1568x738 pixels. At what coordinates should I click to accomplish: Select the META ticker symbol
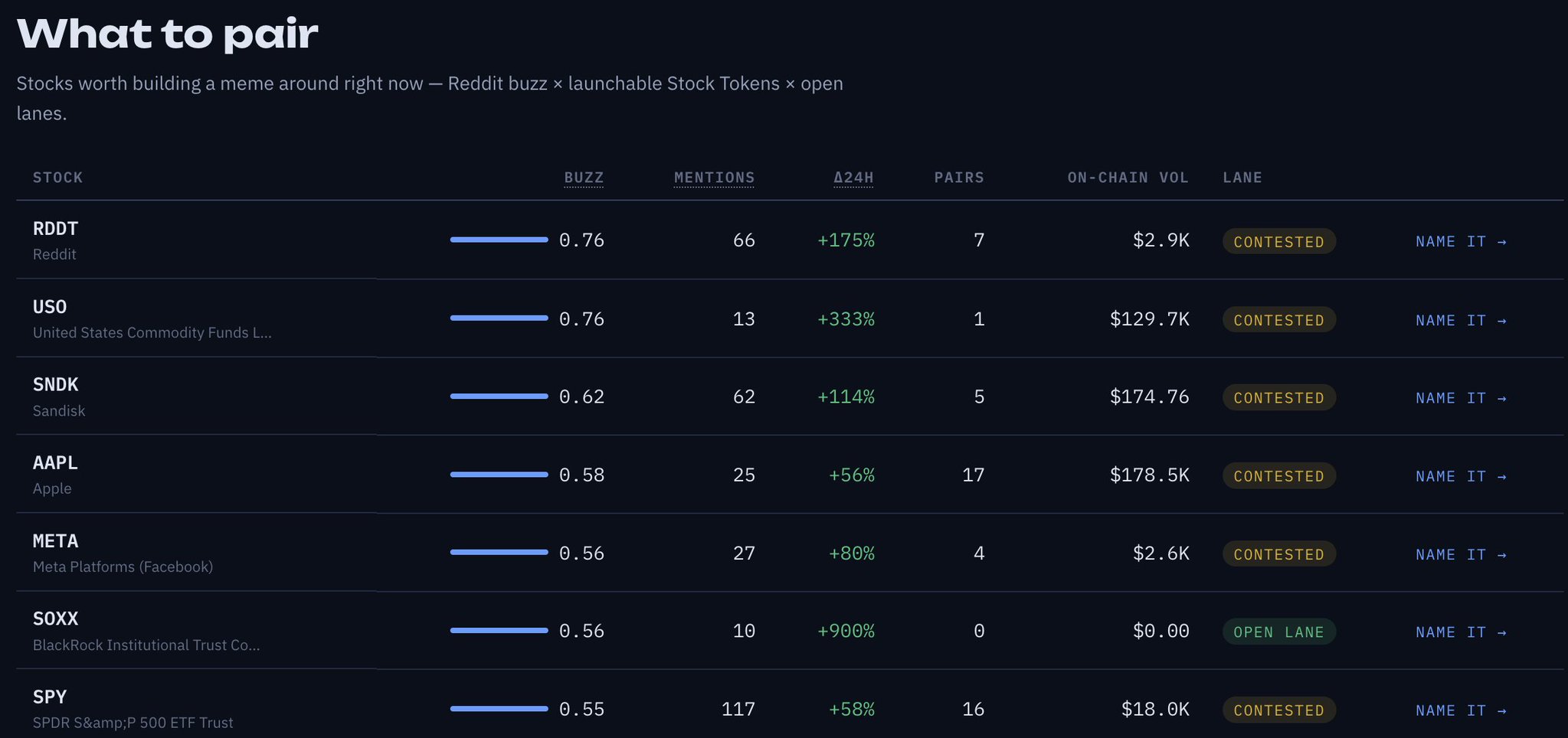55,540
